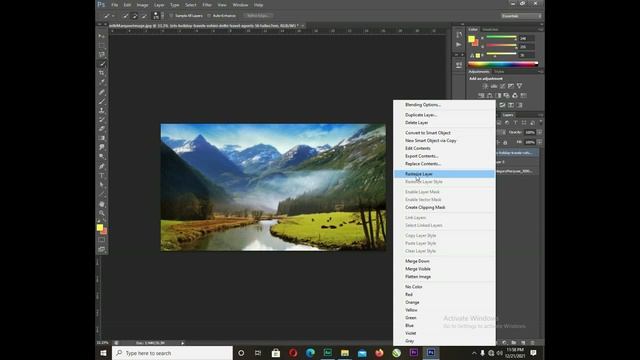Select the Hand tool
This screenshot has height=360, width=640.
102,204
